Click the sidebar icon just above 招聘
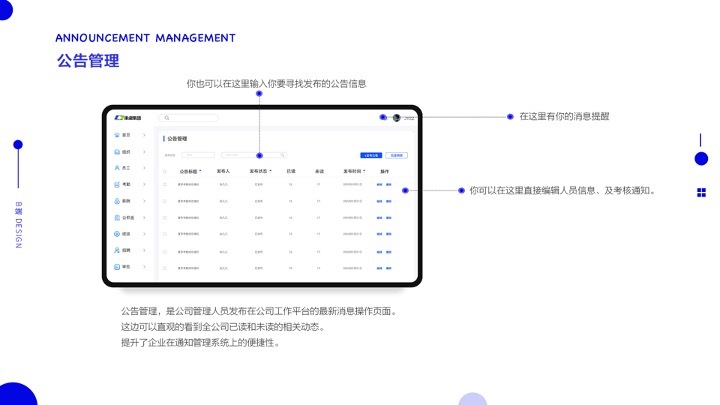The width and height of the screenshot is (720, 405). tap(117, 234)
